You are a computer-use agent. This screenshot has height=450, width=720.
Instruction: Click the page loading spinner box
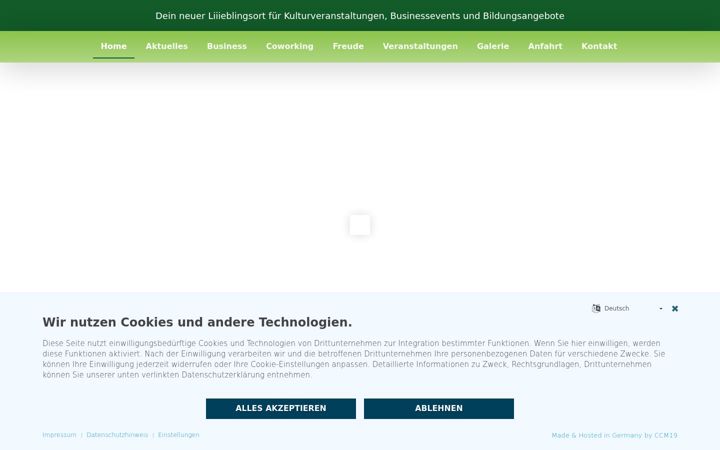click(360, 225)
